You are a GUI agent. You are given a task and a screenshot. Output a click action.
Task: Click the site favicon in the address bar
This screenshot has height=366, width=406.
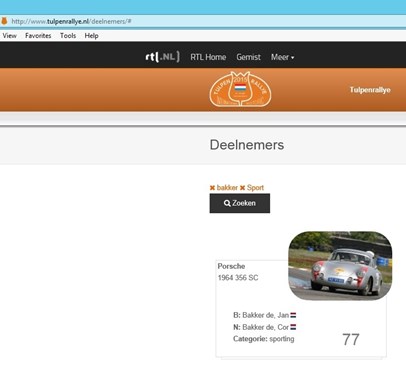coord(4,21)
